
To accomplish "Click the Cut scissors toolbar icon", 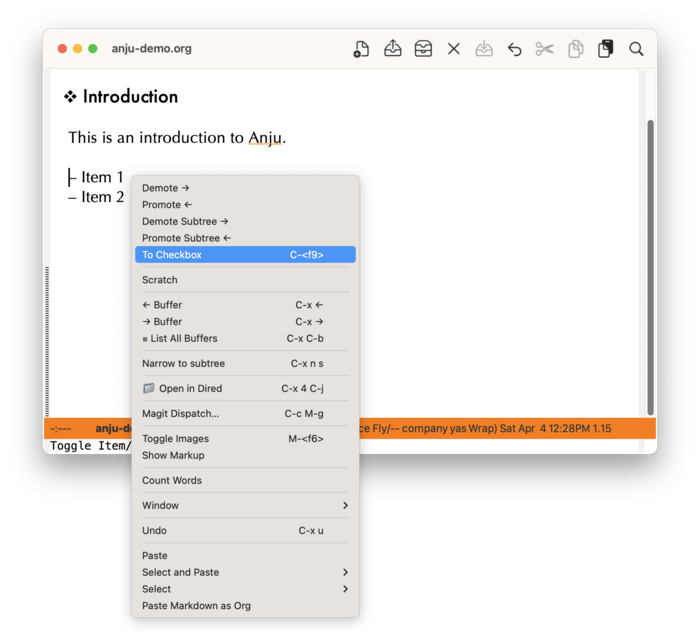I will click(545, 49).
